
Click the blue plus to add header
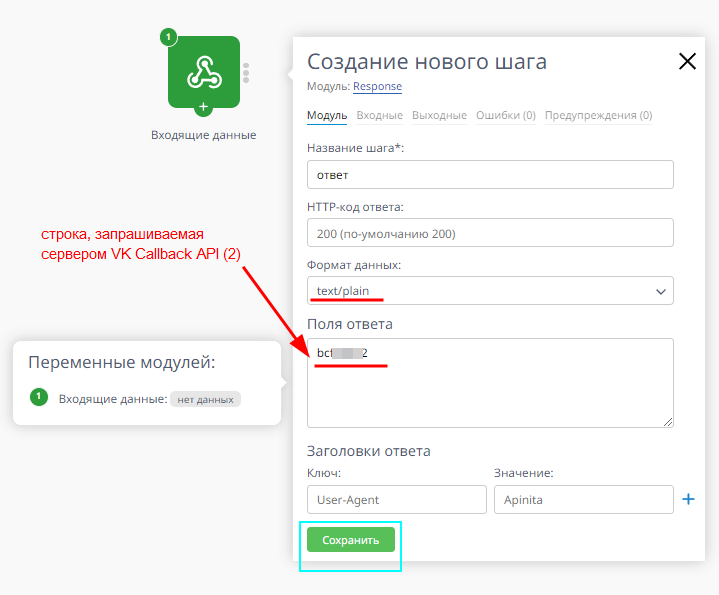(688, 499)
